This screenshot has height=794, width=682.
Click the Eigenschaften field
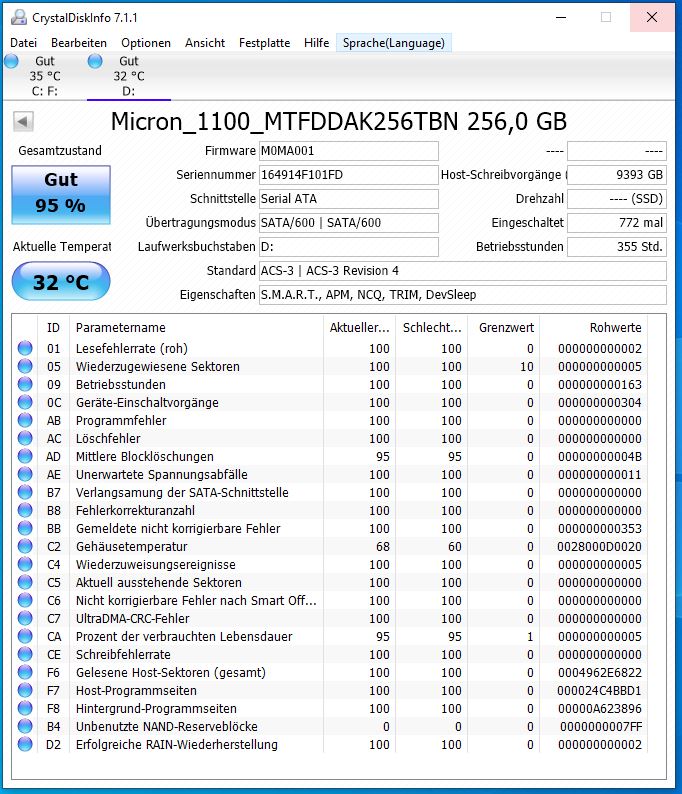point(463,294)
